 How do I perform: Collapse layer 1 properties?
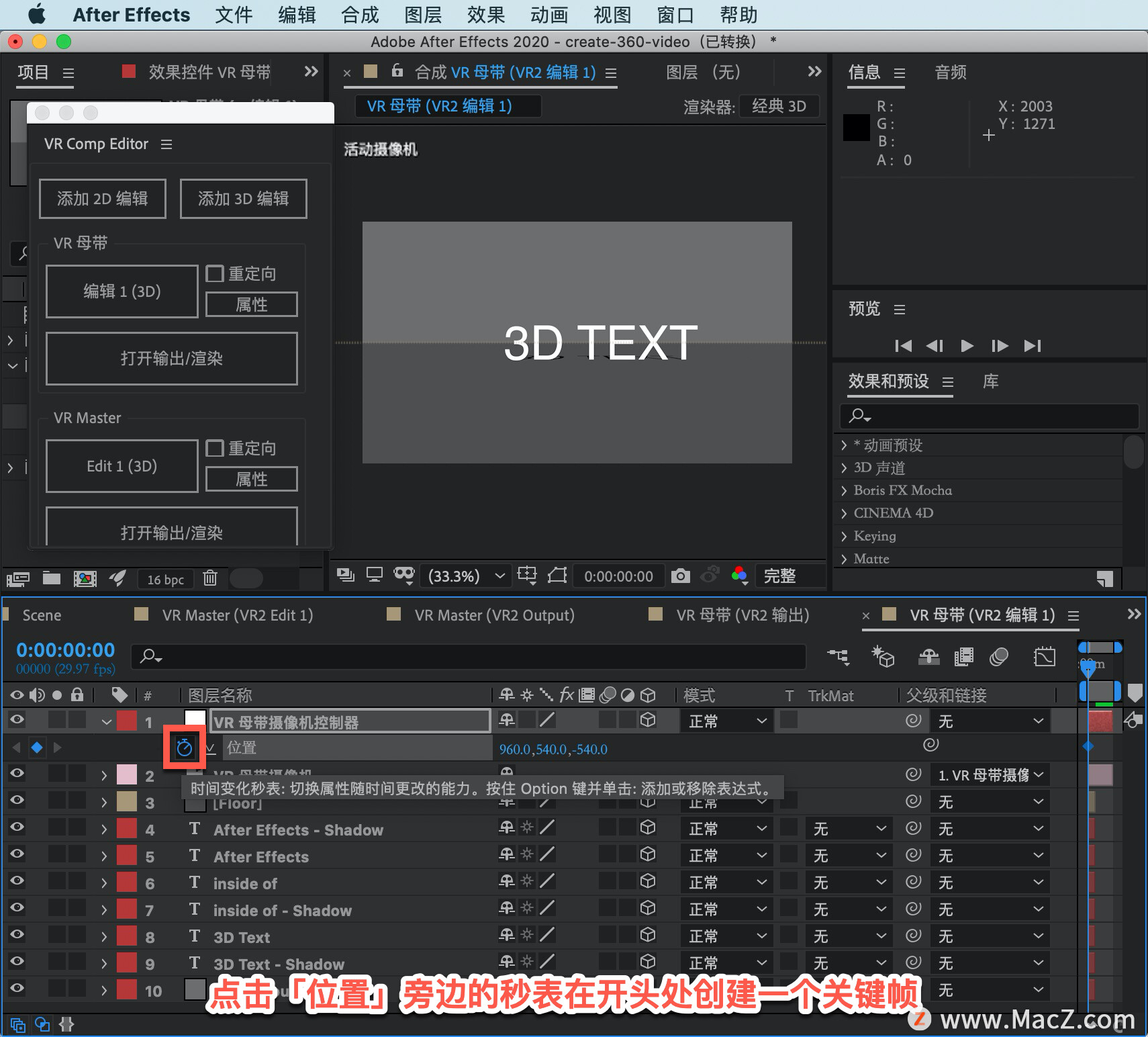106,722
